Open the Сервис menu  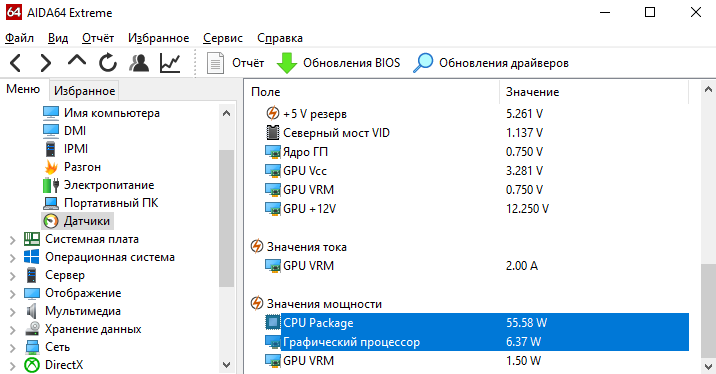(223, 38)
